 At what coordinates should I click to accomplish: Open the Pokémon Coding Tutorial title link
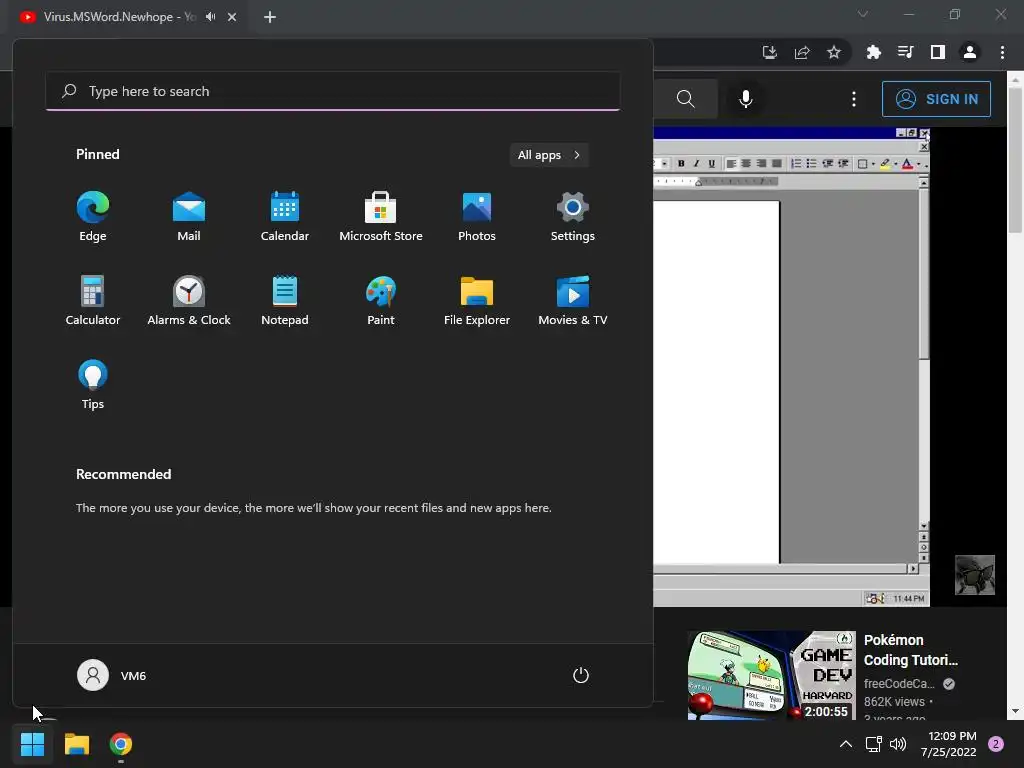(911, 650)
